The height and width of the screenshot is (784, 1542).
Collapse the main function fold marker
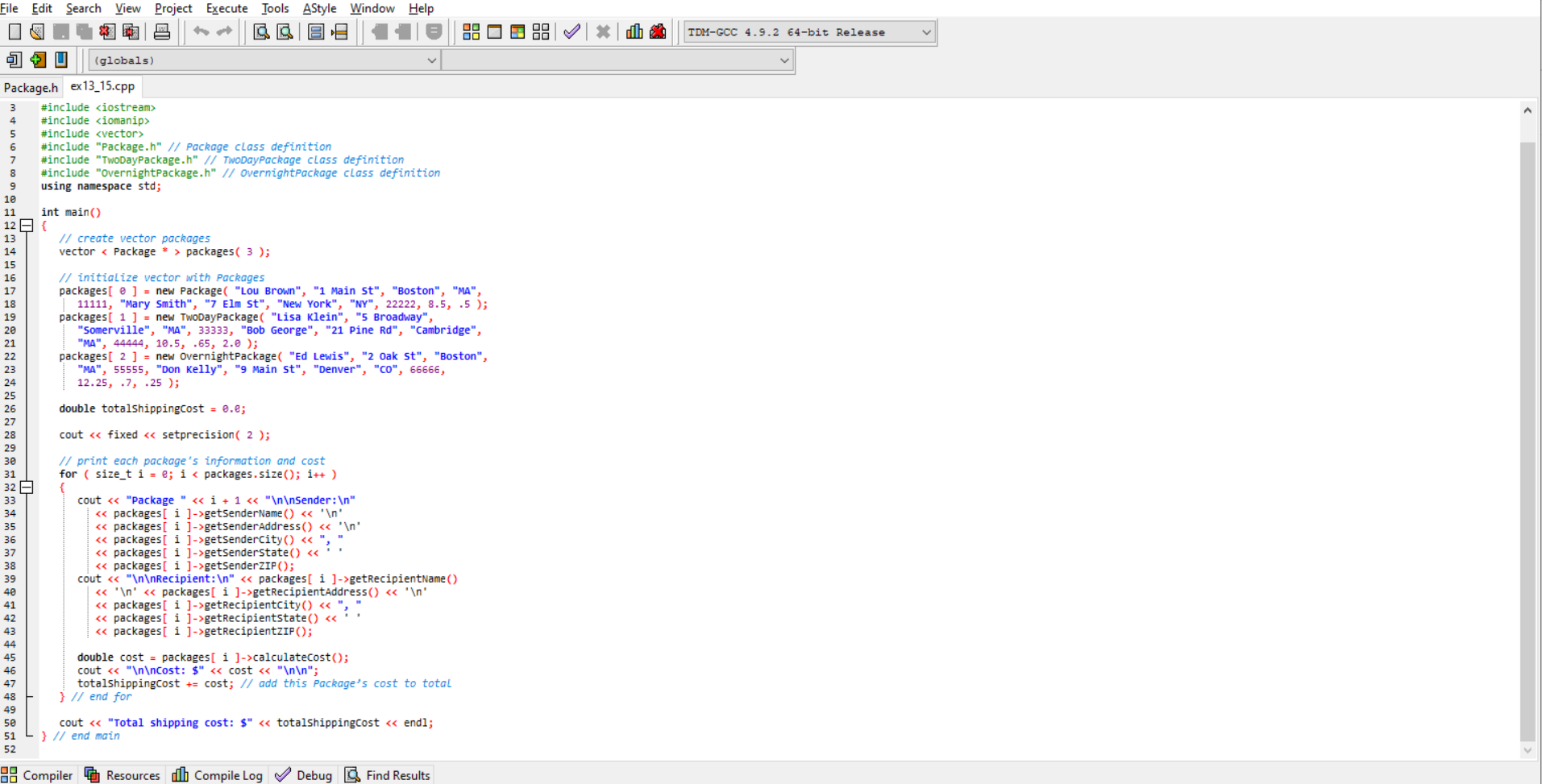[x=27, y=225]
